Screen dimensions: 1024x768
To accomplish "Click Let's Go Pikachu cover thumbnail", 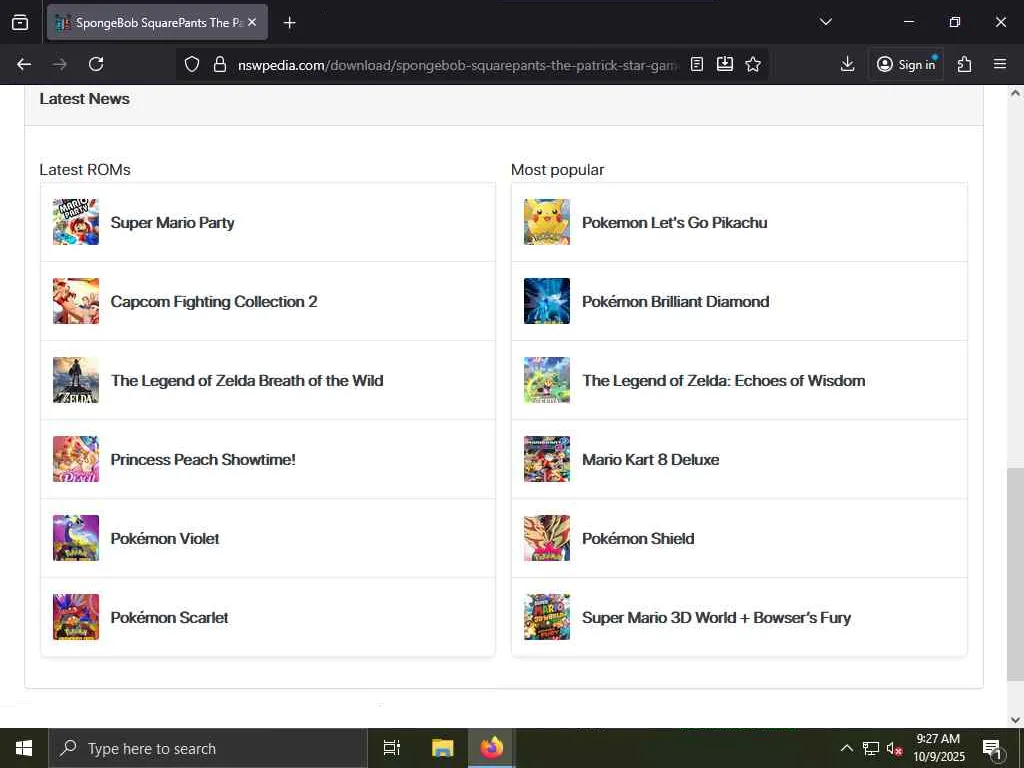I will click(547, 222).
